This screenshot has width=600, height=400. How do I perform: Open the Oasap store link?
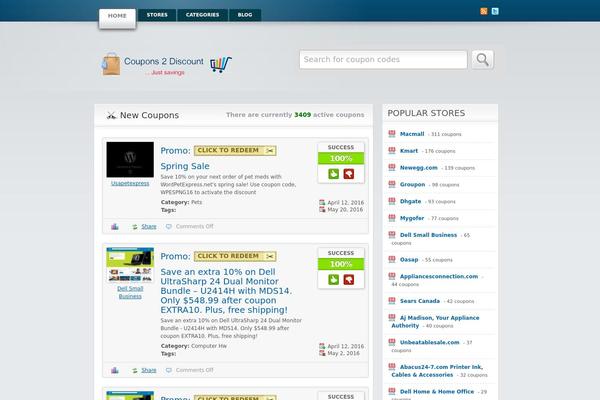[x=409, y=260]
